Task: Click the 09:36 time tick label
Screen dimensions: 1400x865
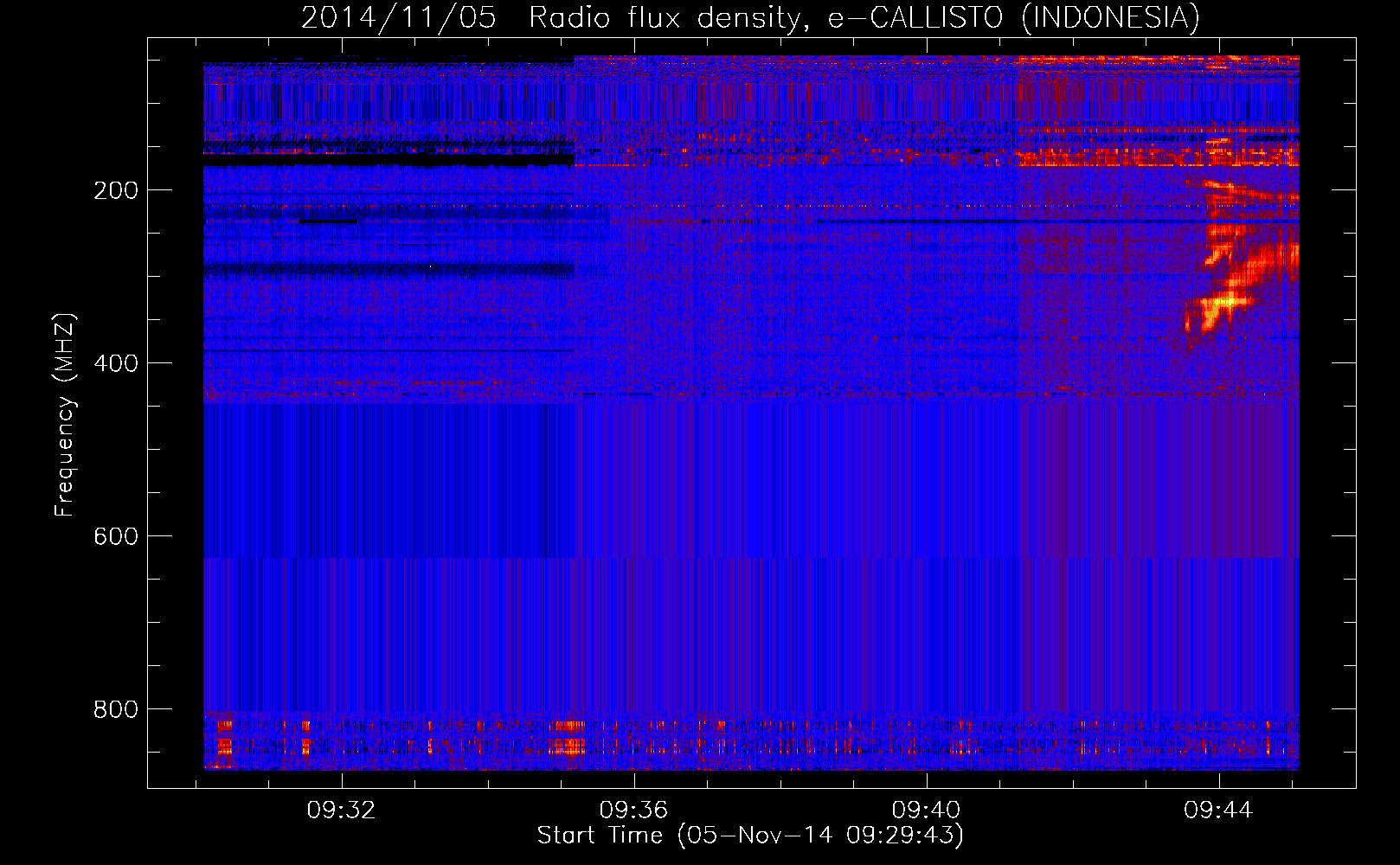Action: tap(633, 811)
